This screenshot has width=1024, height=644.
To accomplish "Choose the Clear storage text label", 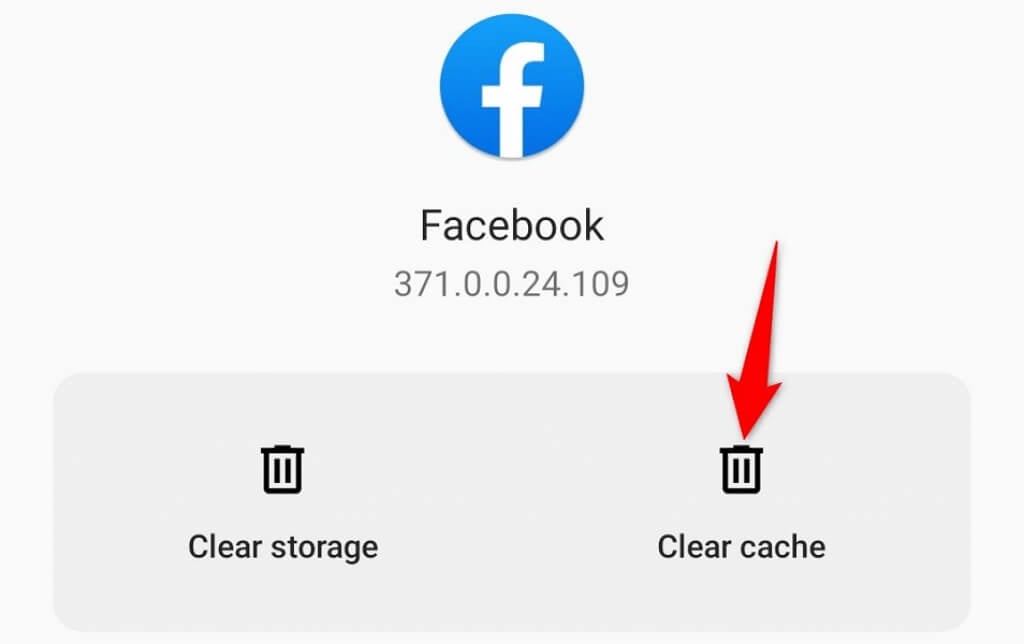I will pos(283,547).
